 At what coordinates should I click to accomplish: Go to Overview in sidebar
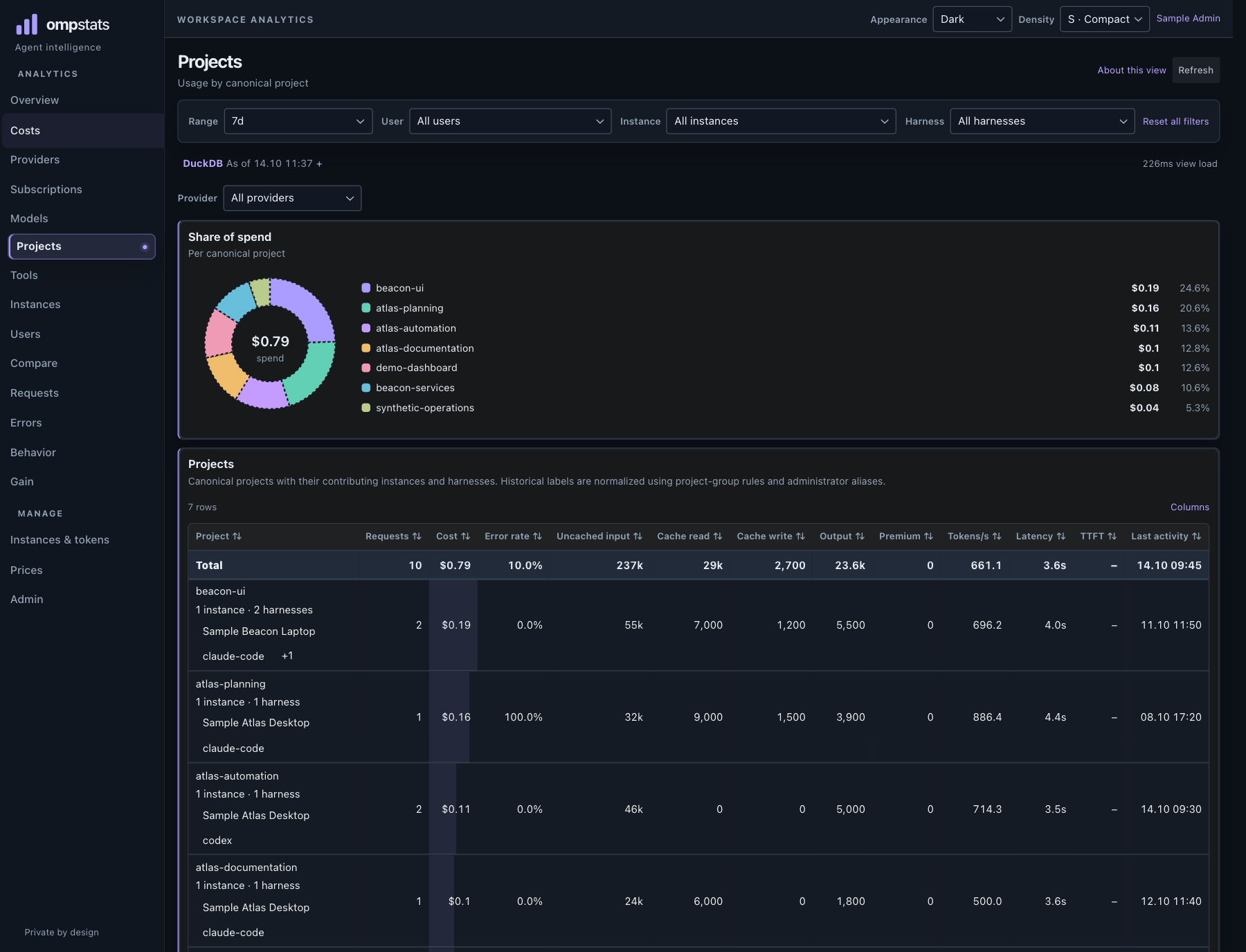coord(35,100)
